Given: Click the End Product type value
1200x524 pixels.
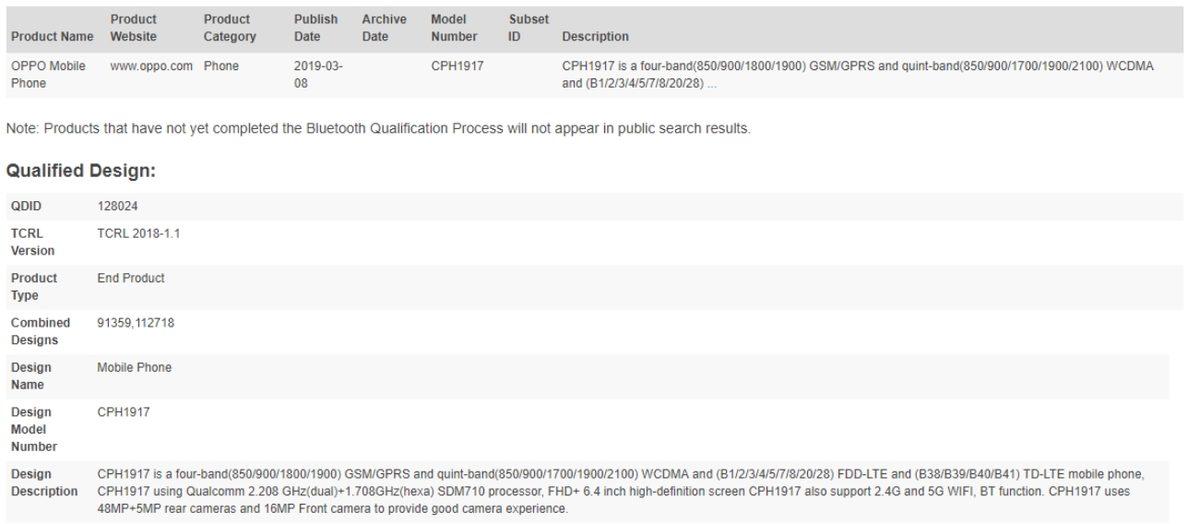Looking at the screenshot, I should [x=131, y=278].
